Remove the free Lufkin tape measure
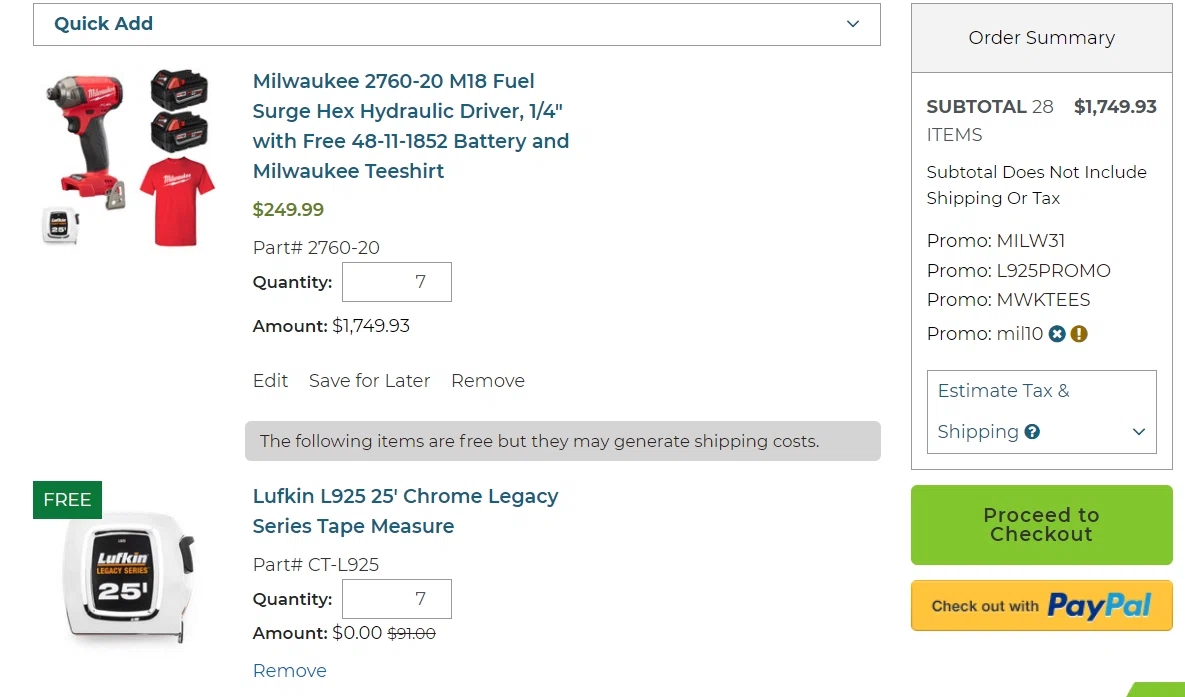The height and width of the screenshot is (697, 1185). click(290, 671)
